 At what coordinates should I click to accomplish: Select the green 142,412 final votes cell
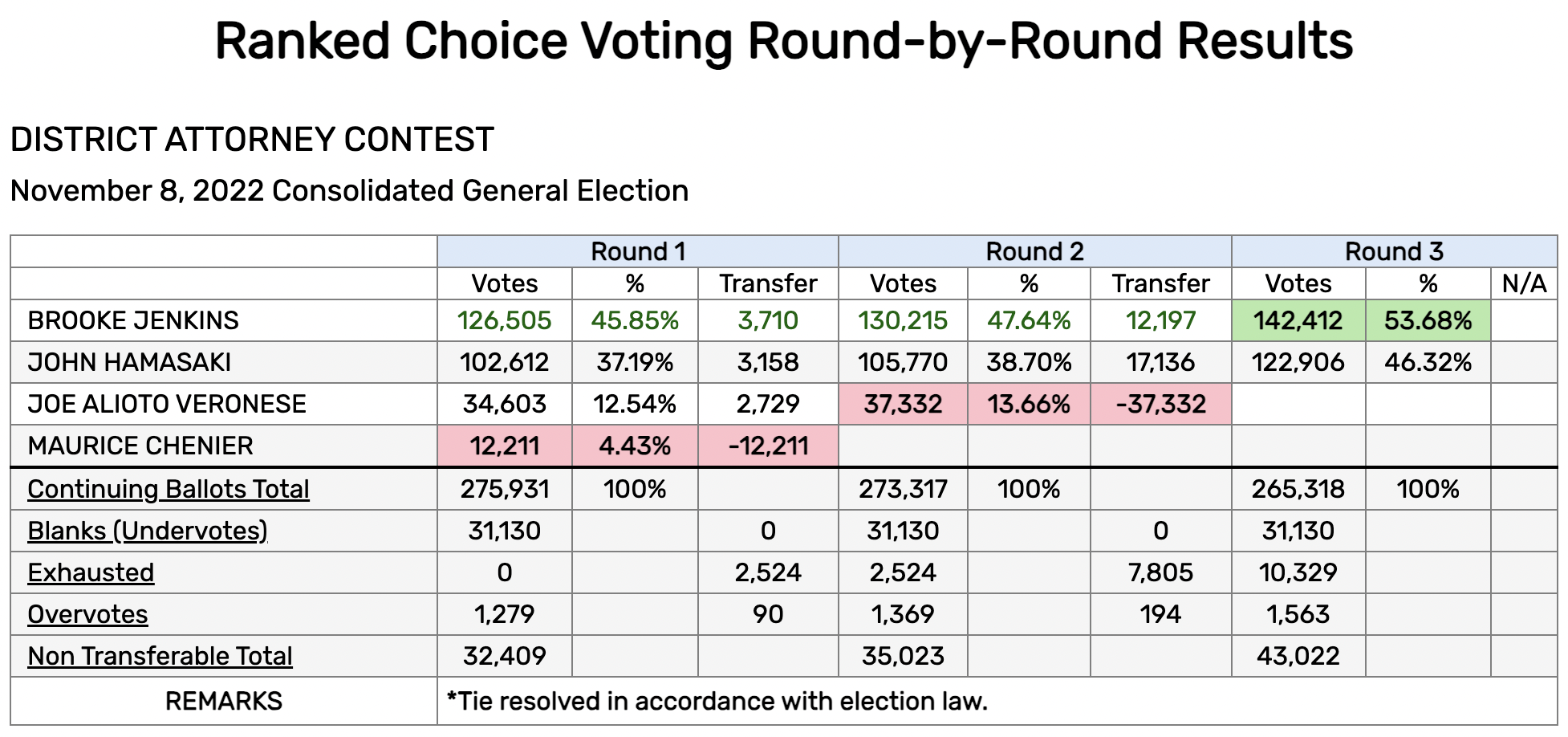click(1298, 320)
